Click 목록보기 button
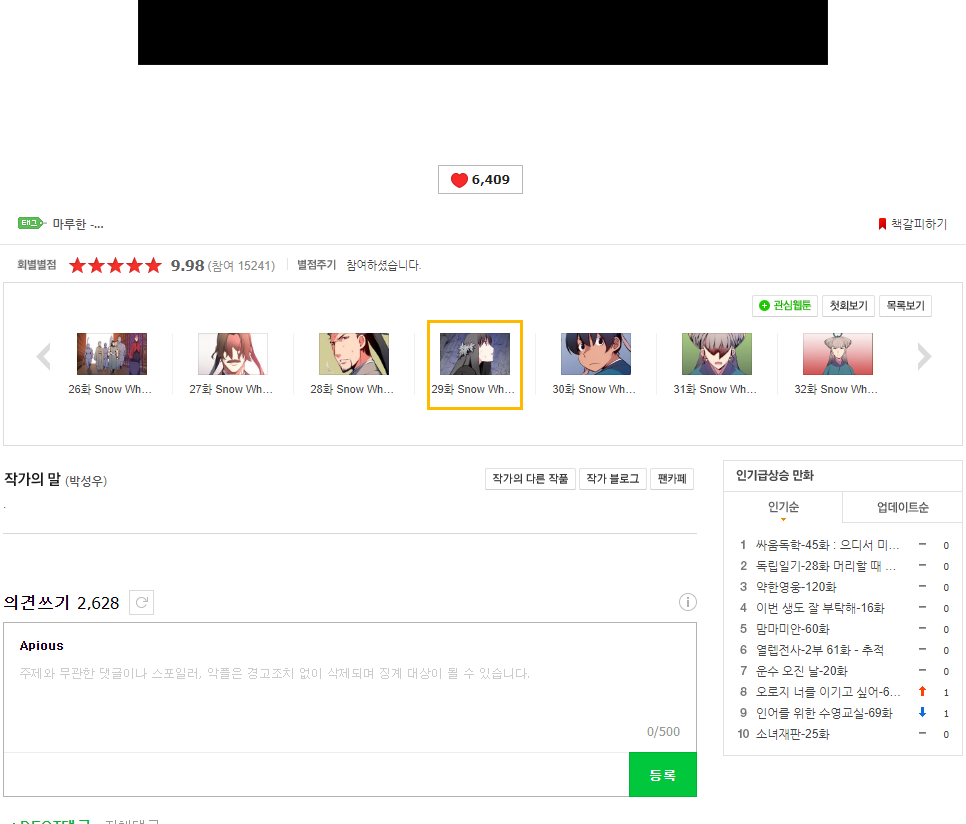 coord(905,305)
